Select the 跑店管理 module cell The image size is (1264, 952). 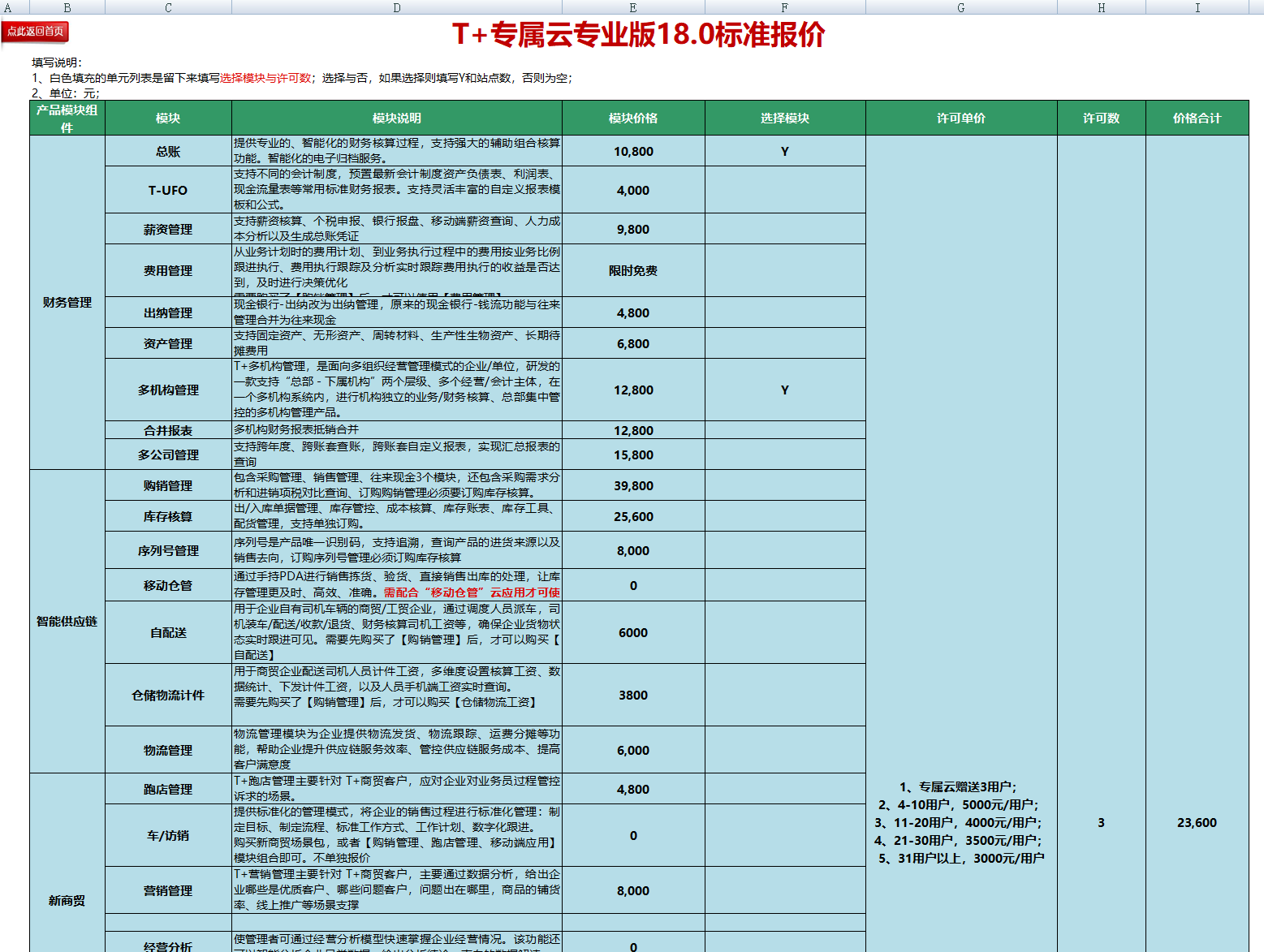(x=168, y=789)
